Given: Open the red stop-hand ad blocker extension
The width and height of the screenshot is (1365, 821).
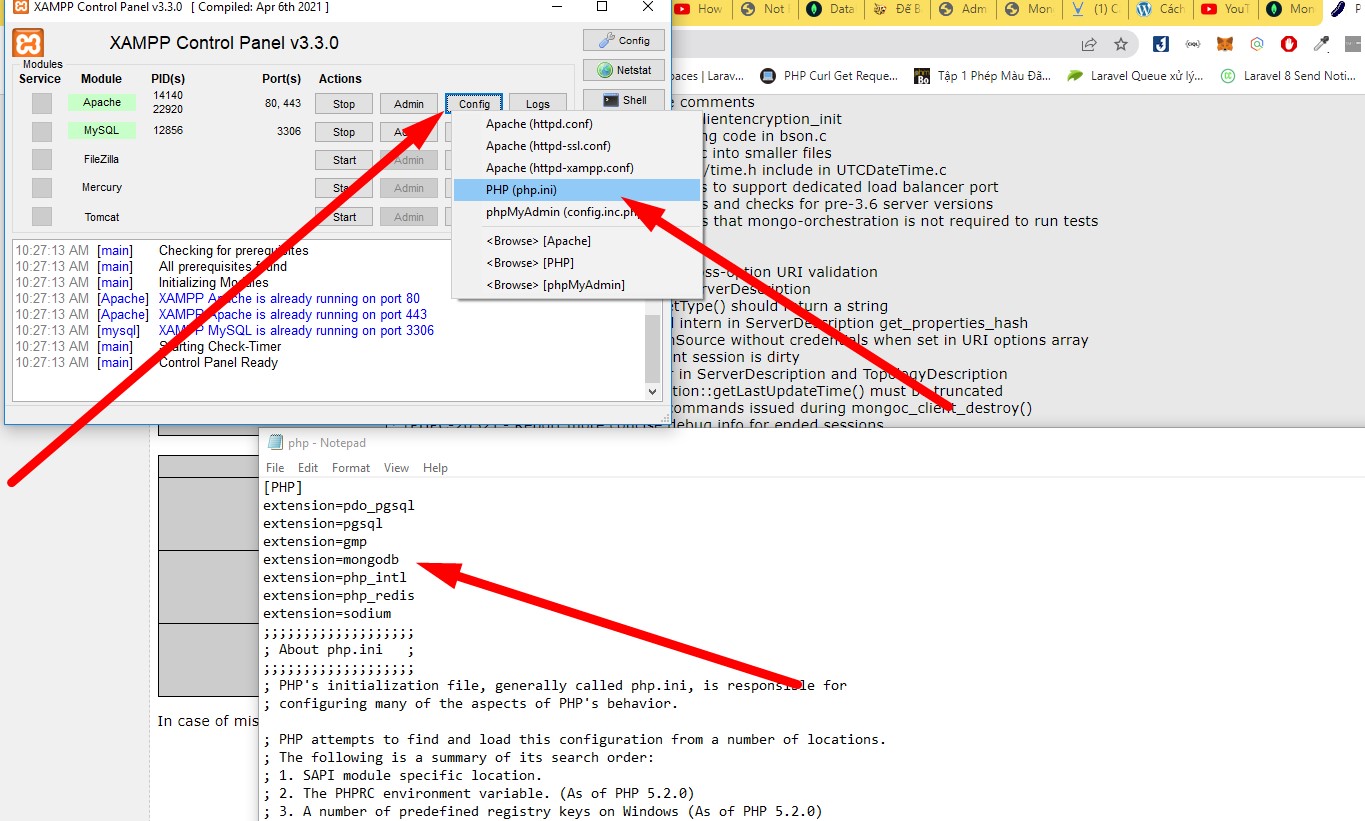Looking at the screenshot, I should 1289,44.
